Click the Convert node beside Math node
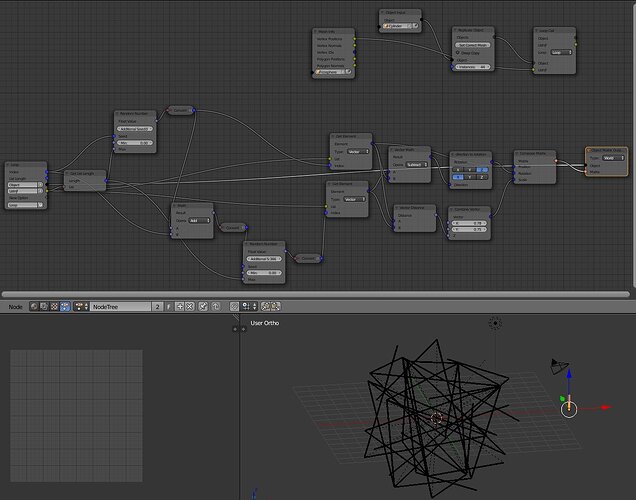 tap(233, 228)
